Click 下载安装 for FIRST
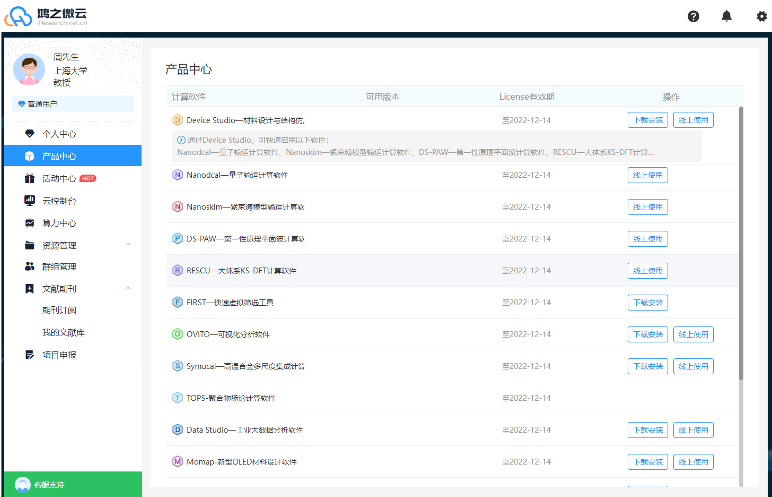 (647, 302)
